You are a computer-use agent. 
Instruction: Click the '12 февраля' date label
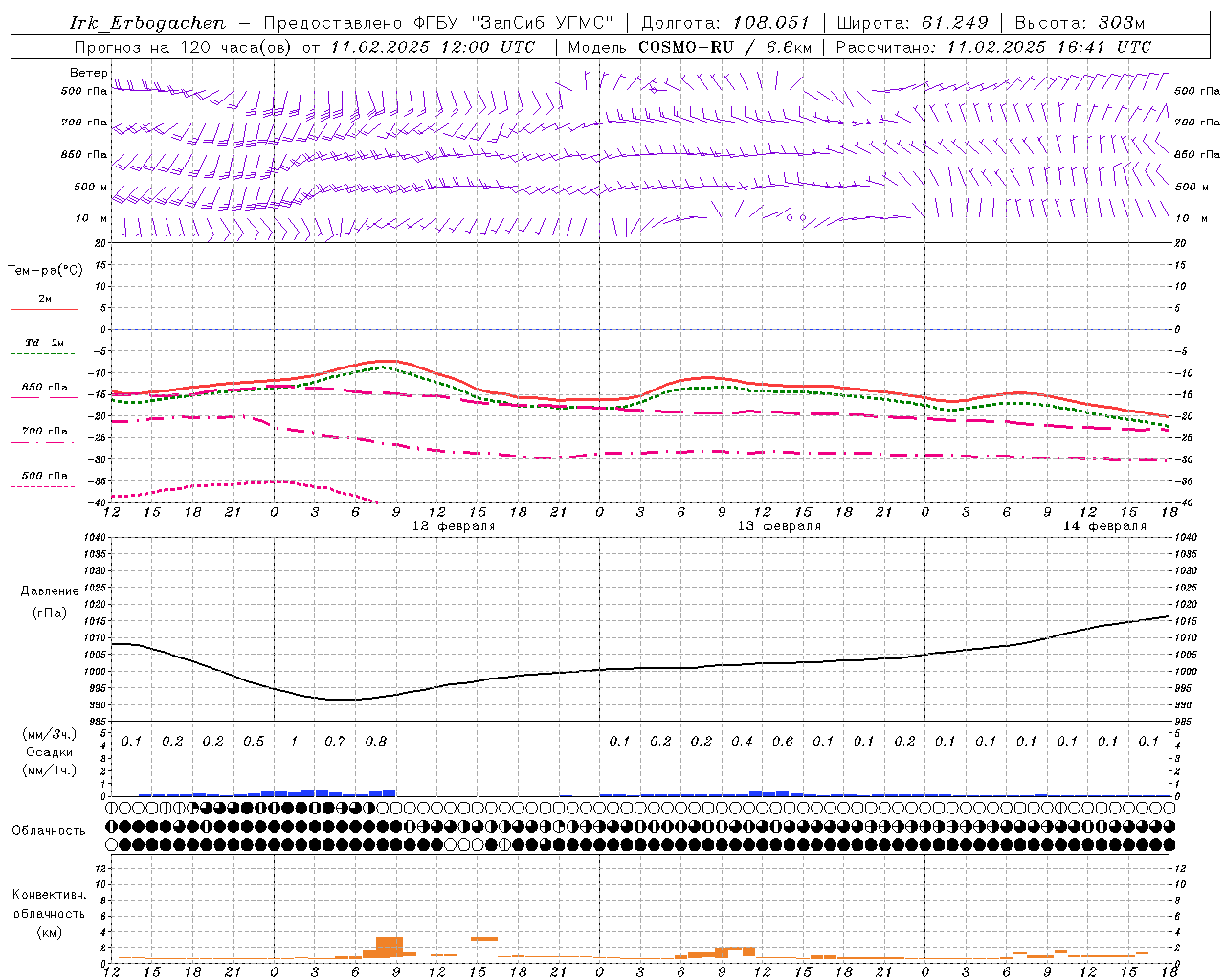(x=454, y=526)
